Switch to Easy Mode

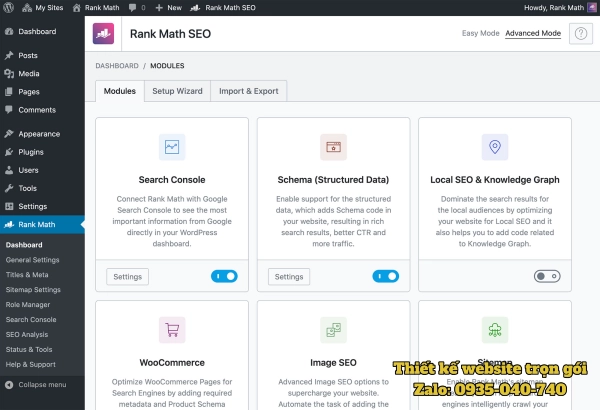click(480, 33)
